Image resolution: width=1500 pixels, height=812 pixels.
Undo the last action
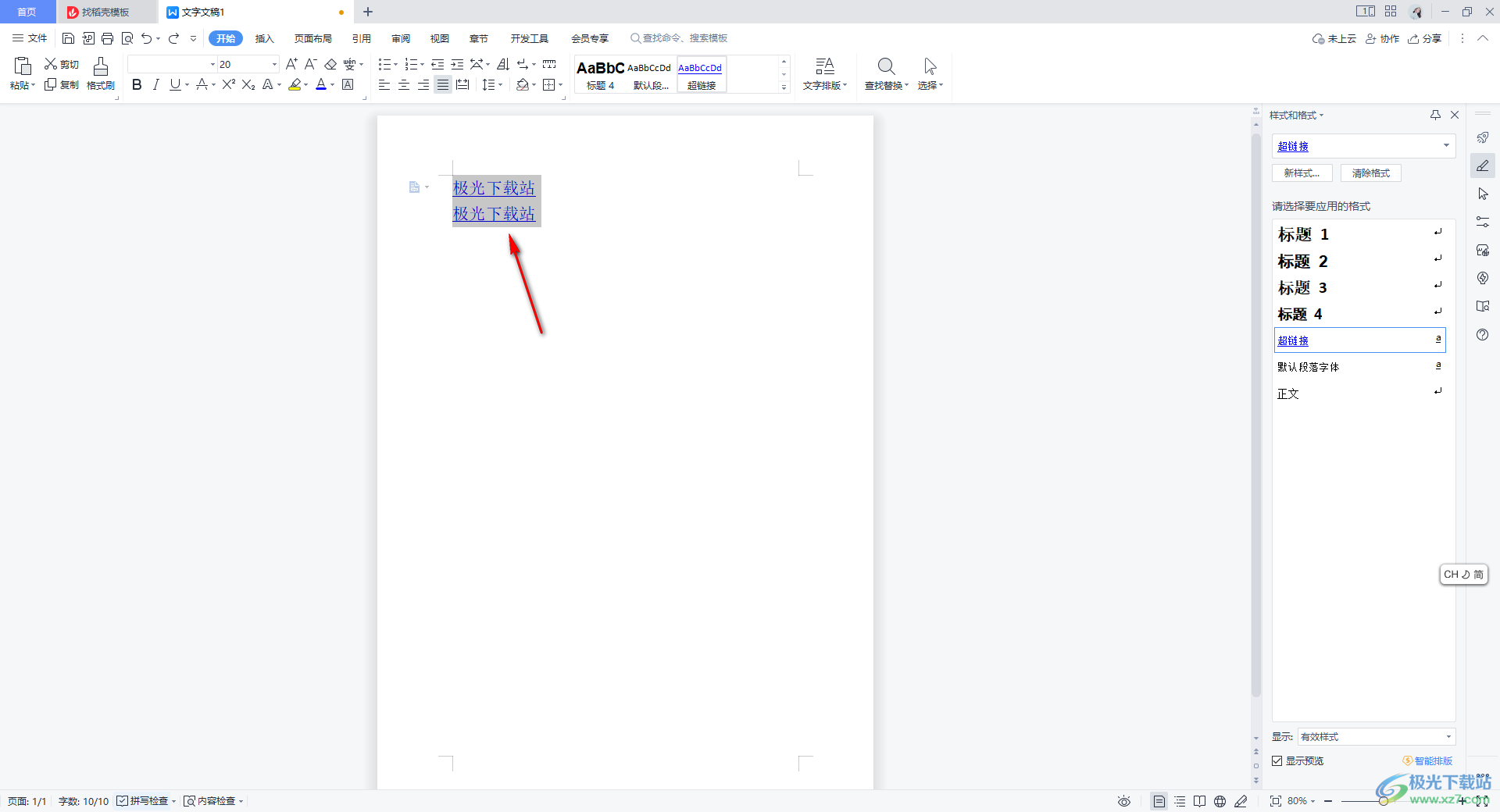pos(146,38)
